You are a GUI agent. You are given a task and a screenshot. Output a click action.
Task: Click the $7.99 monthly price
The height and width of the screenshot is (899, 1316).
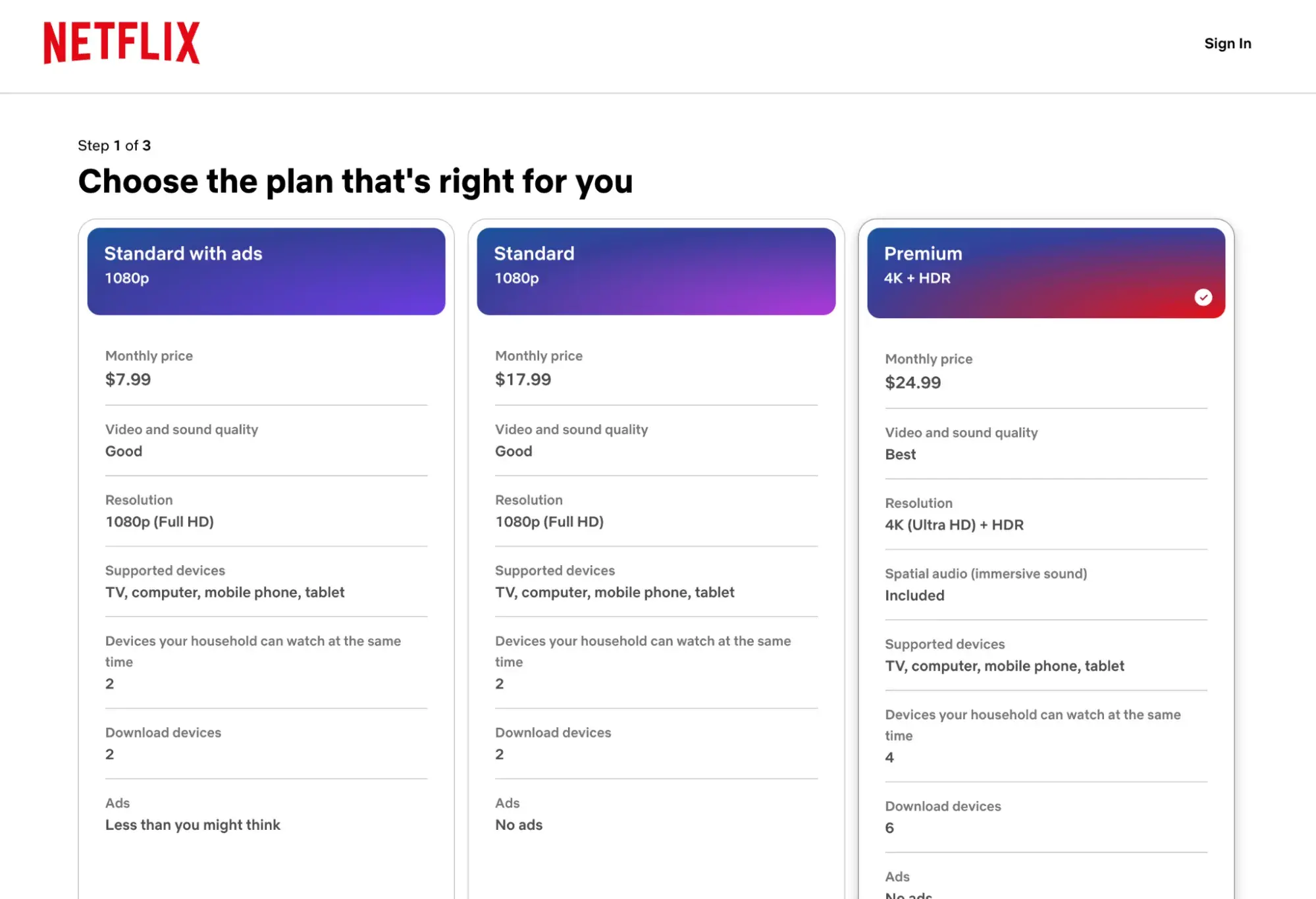[x=128, y=379]
